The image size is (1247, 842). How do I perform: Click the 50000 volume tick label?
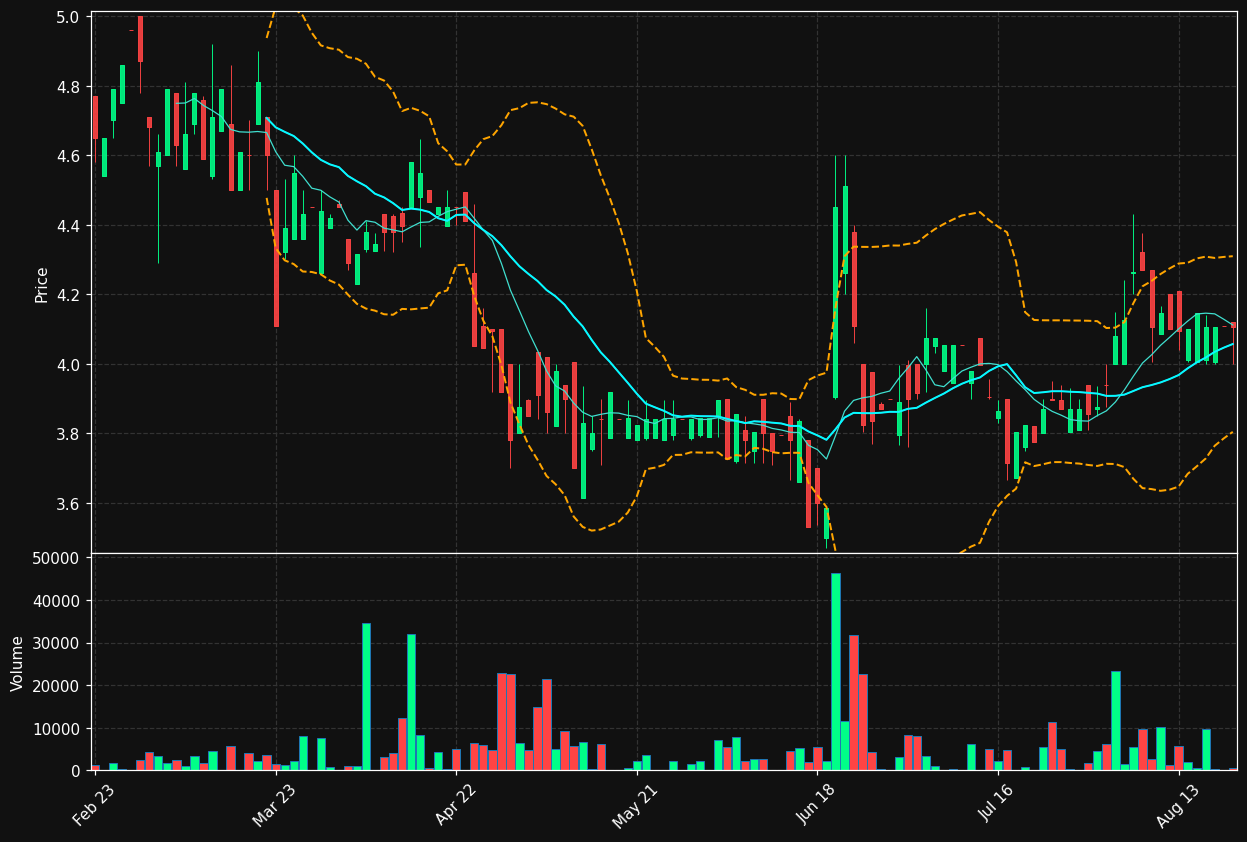click(58, 558)
